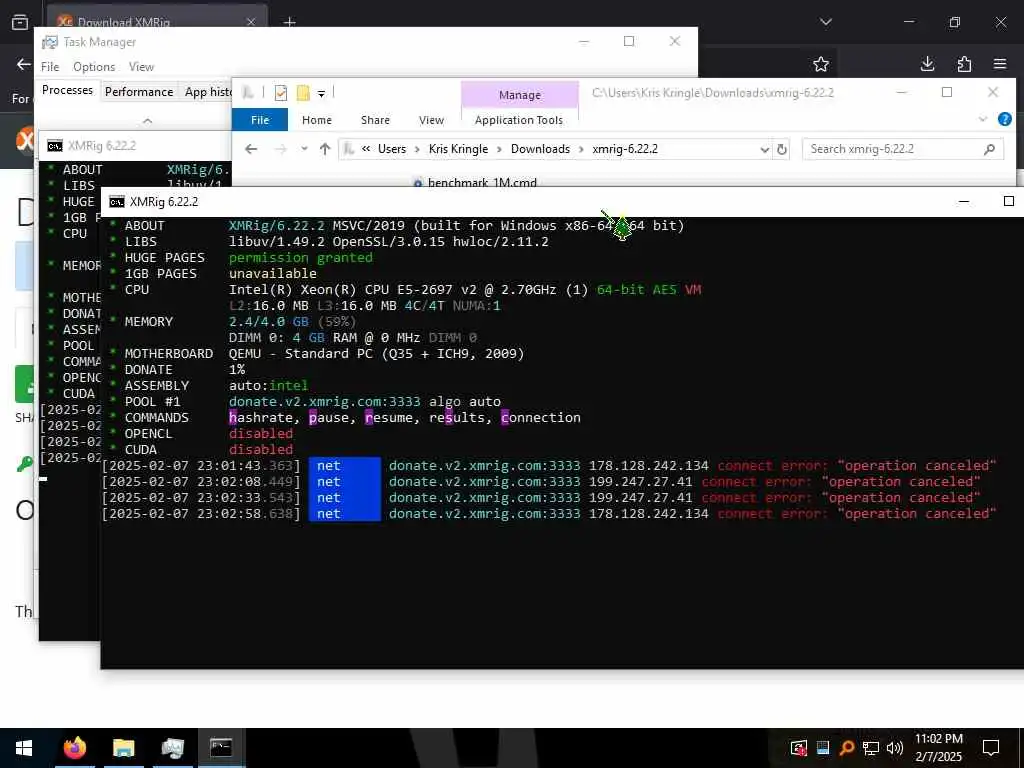Click xmrig-6.22.2 in the address breadcrumb
The image size is (1024, 768).
625,149
